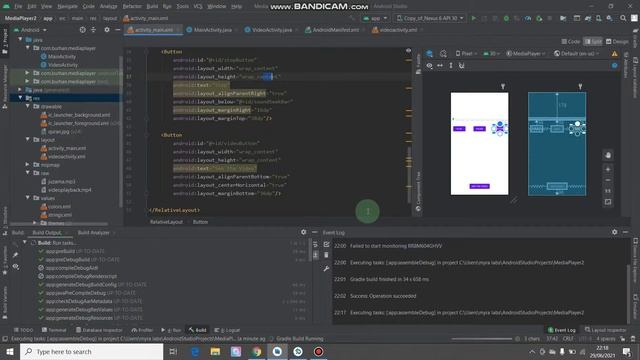The width and height of the screenshot is (640, 360).
Task: Open the VCS menu
Action: [198, 6]
